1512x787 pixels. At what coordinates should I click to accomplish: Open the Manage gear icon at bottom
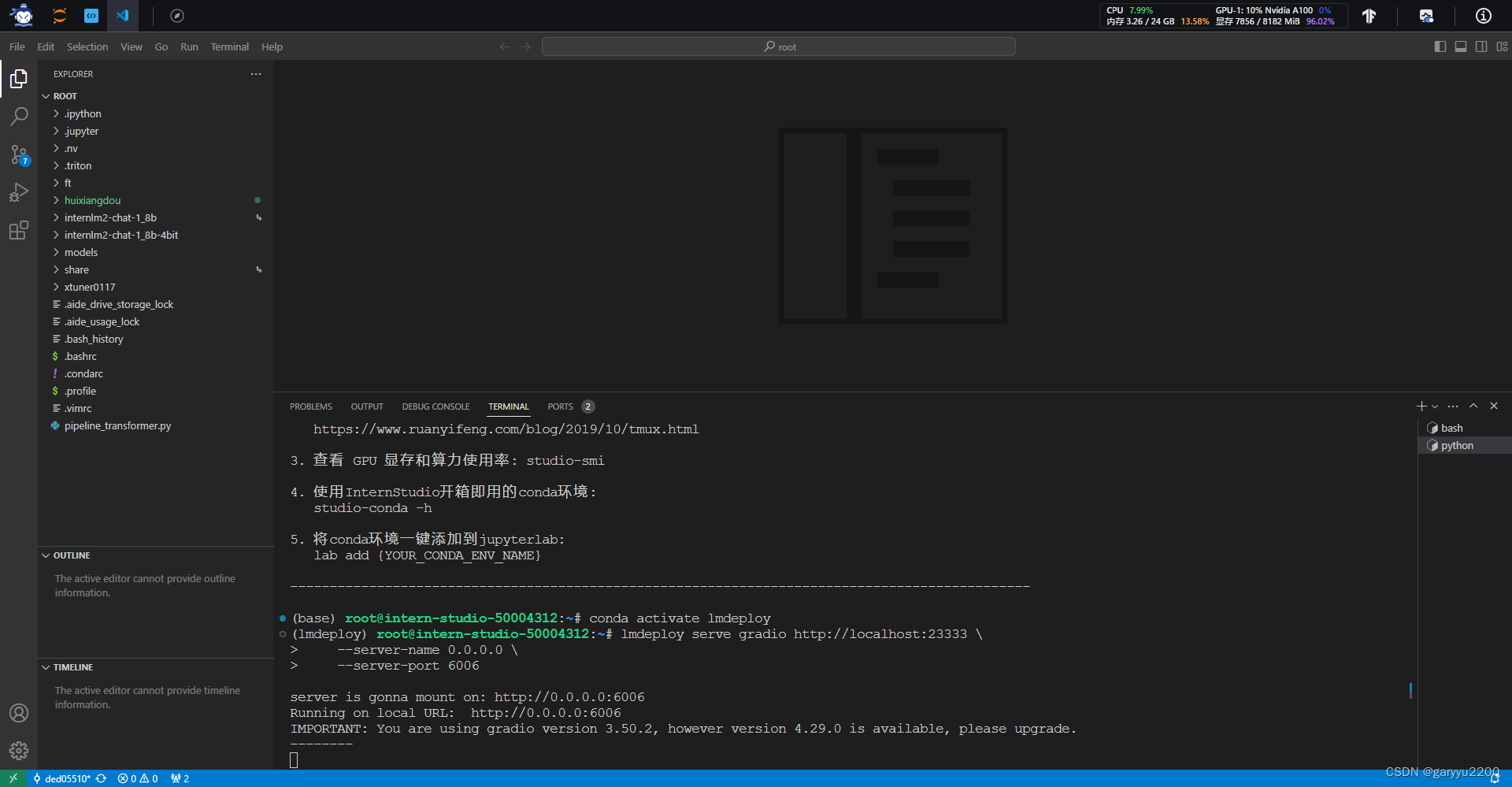(19, 750)
